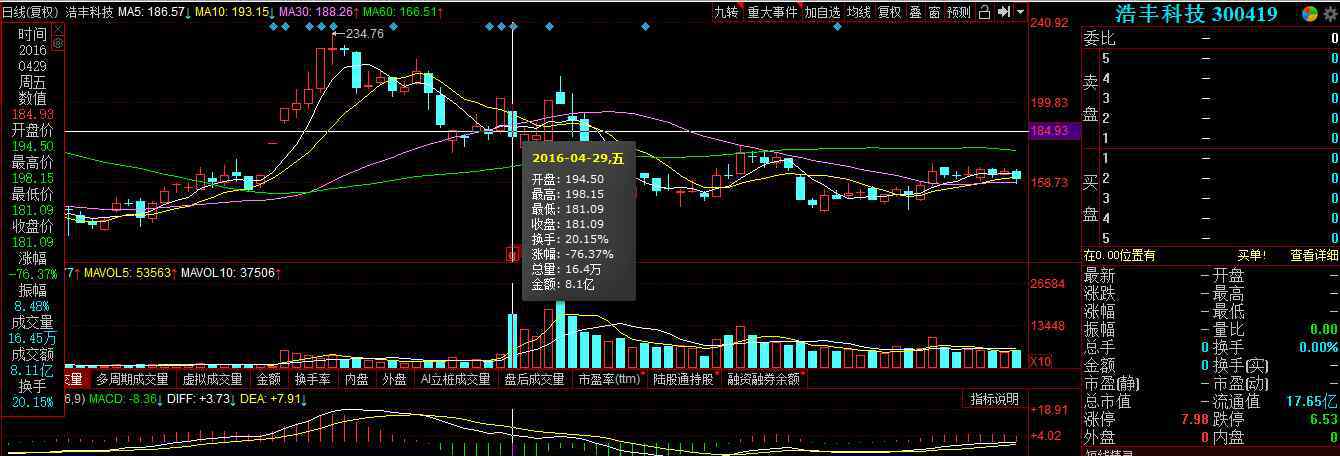The width and height of the screenshot is (1340, 456).
Task: Select the 虚拟成交量 tab
Action: [212, 380]
